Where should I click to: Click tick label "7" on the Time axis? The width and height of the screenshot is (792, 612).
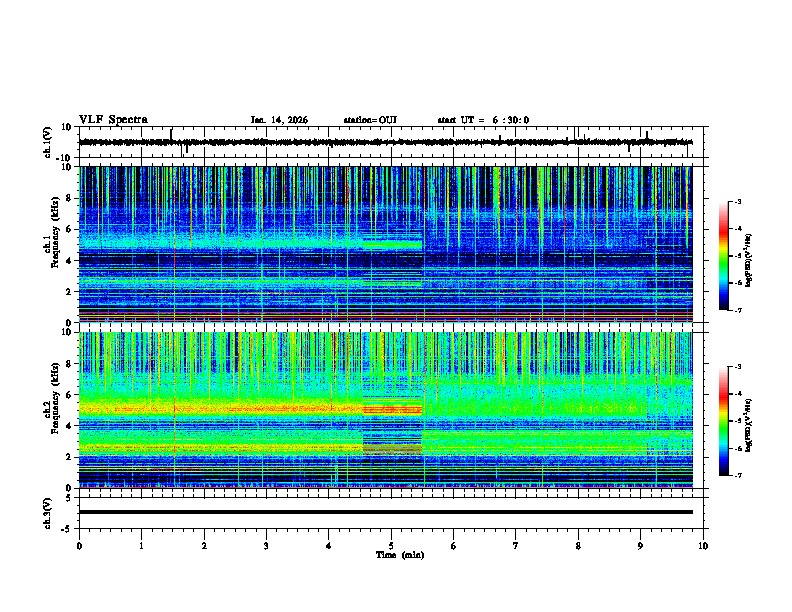(x=516, y=546)
